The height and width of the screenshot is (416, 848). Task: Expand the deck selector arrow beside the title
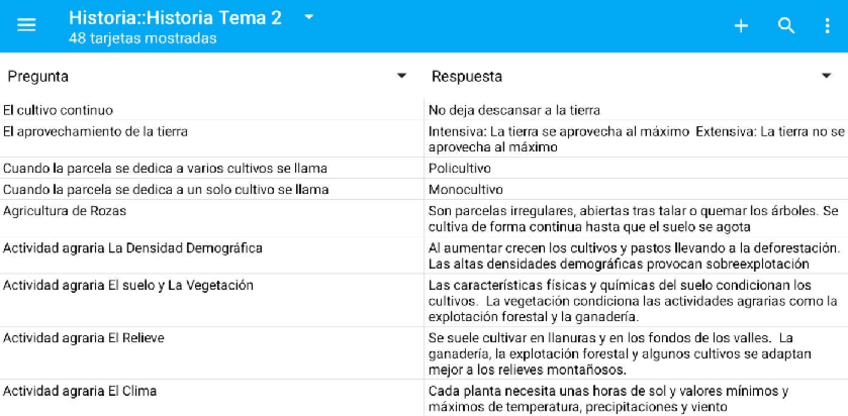(309, 17)
